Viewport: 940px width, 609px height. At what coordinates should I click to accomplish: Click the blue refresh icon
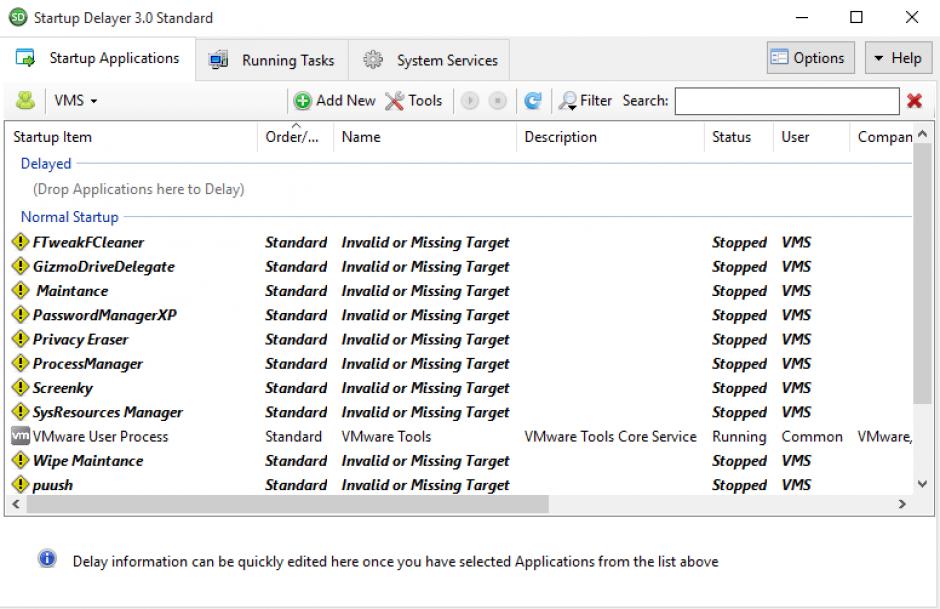point(532,100)
